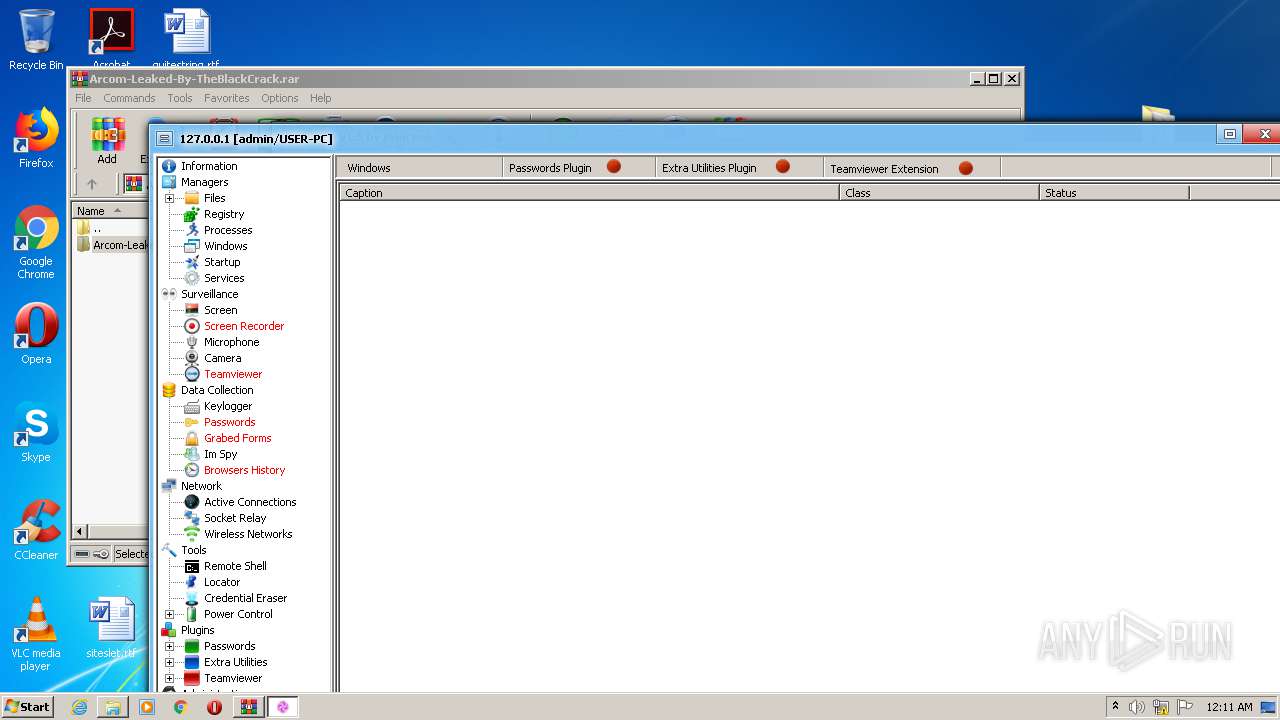The image size is (1280, 720).
Task: Select the Arcom-Leak folder in WinRAR list
Action: 113,245
